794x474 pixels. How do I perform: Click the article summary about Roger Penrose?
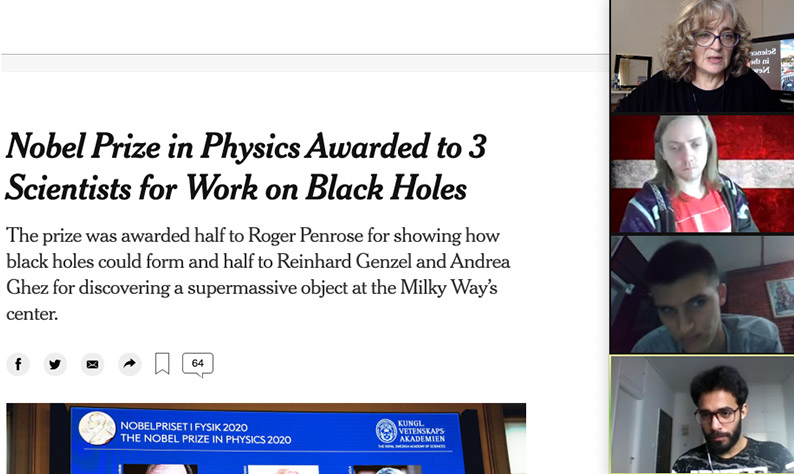pos(258,274)
